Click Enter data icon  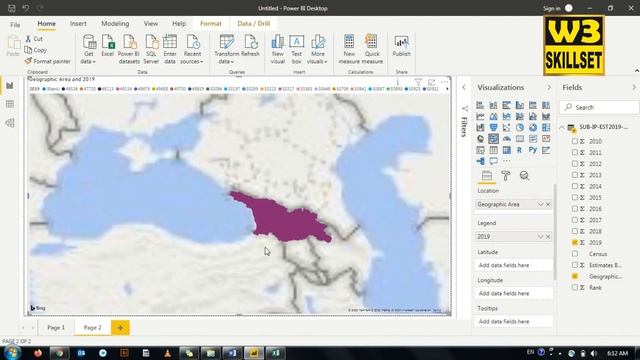pyautogui.click(x=170, y=42)
